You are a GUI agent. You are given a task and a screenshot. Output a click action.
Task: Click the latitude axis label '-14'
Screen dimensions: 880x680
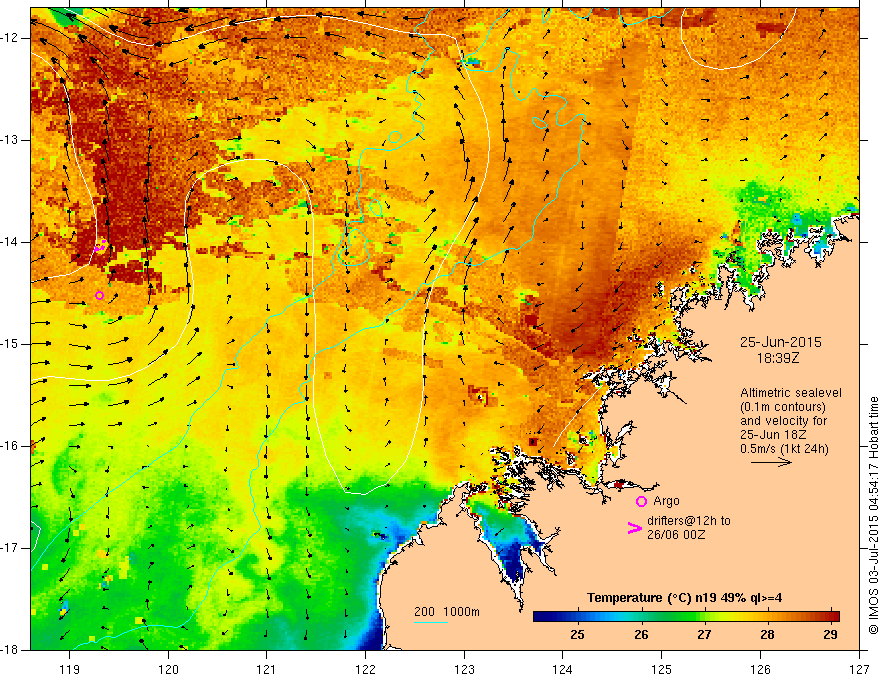[10, 242]
